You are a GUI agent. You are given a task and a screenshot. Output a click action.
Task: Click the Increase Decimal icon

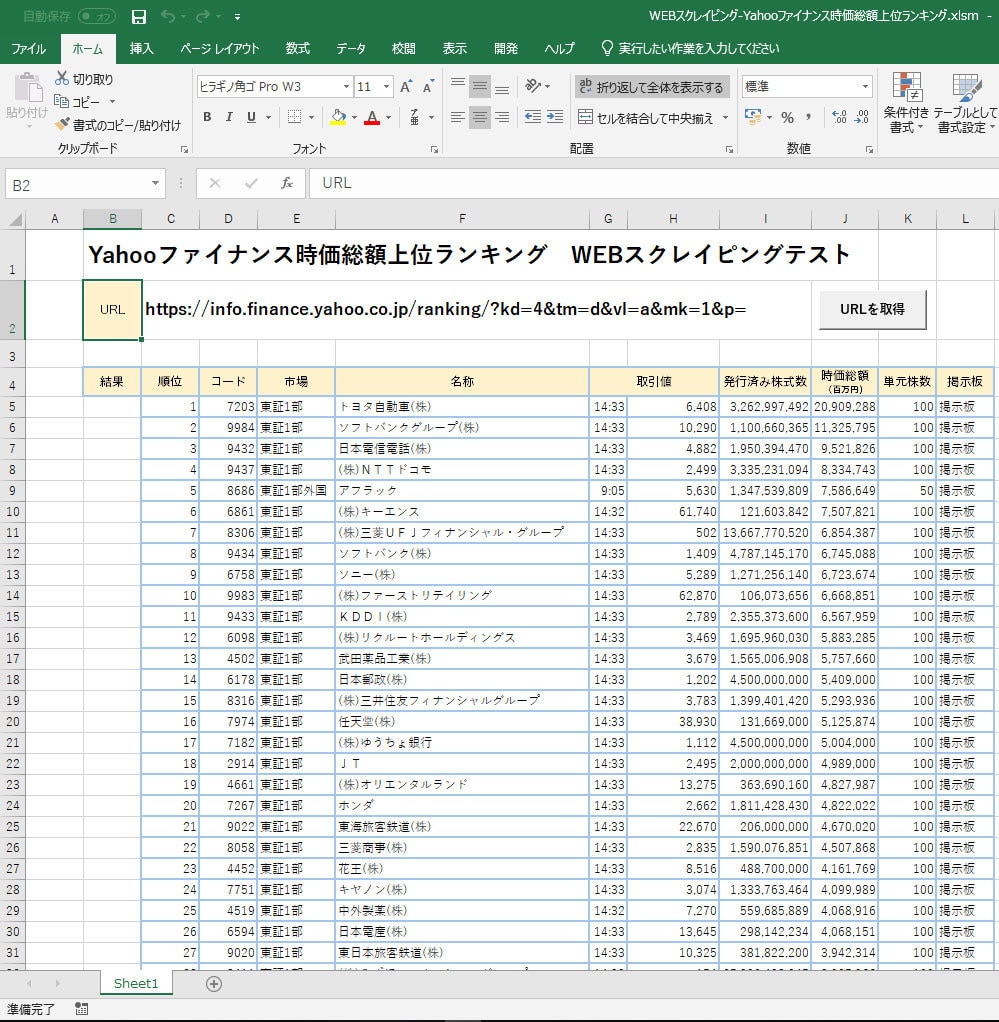click(839, 117)
